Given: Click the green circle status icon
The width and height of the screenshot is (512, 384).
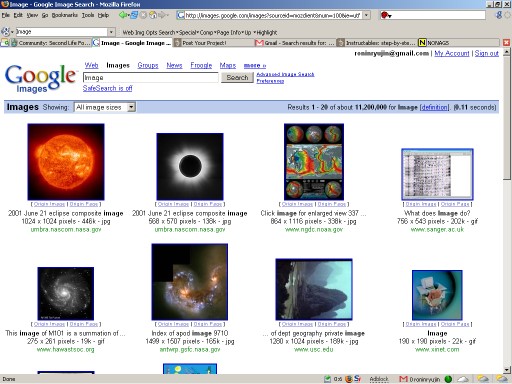Looking at the screenshot, I should coord(448,379).
